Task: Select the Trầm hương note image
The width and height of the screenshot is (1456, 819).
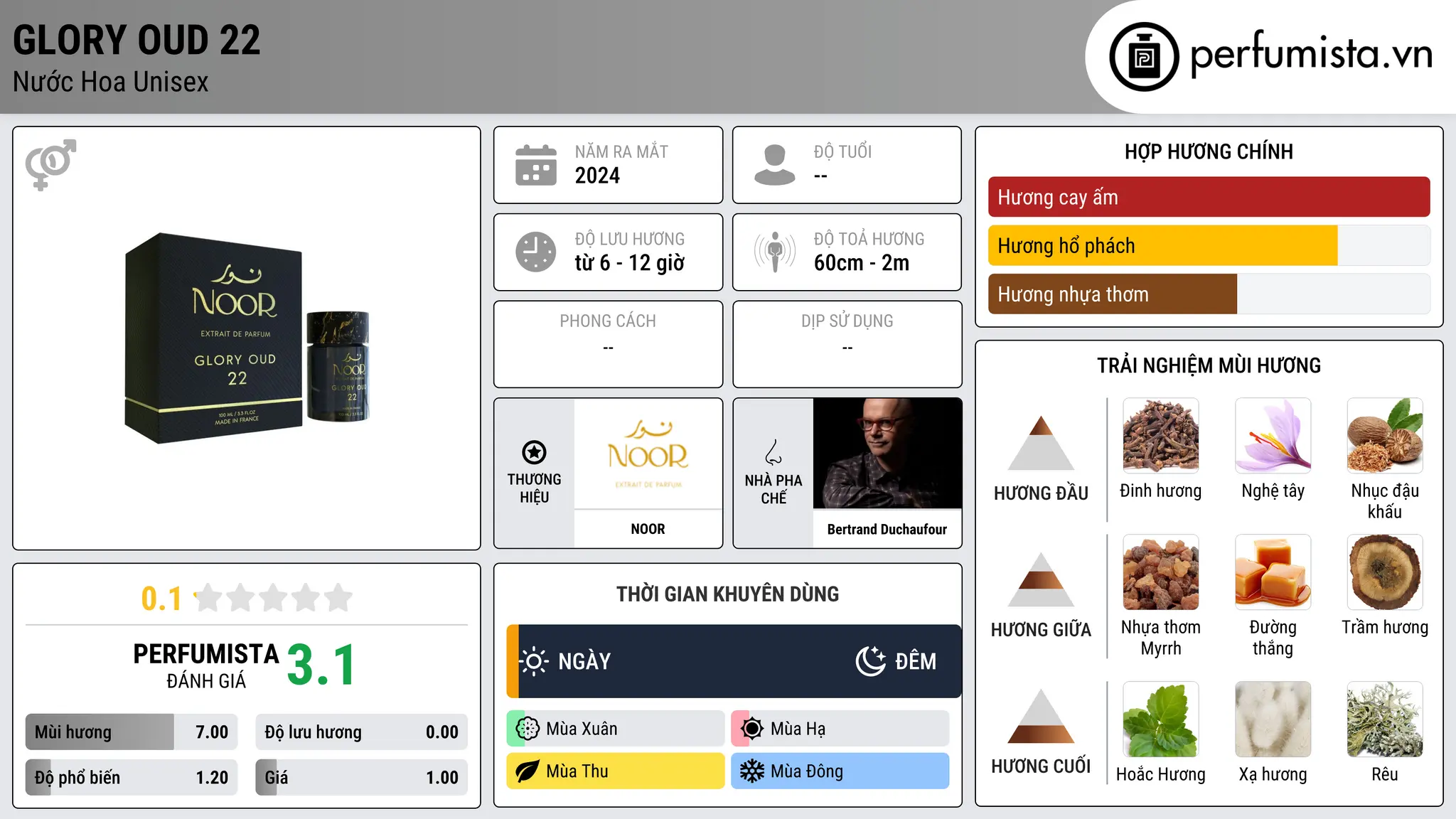Action: 1385,572
